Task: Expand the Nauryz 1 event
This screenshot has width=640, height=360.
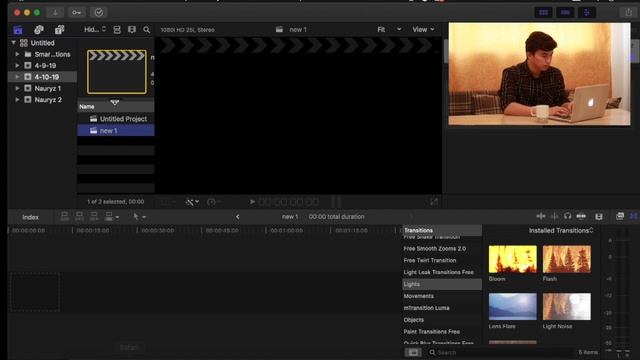Action: (x=17, y=88)
